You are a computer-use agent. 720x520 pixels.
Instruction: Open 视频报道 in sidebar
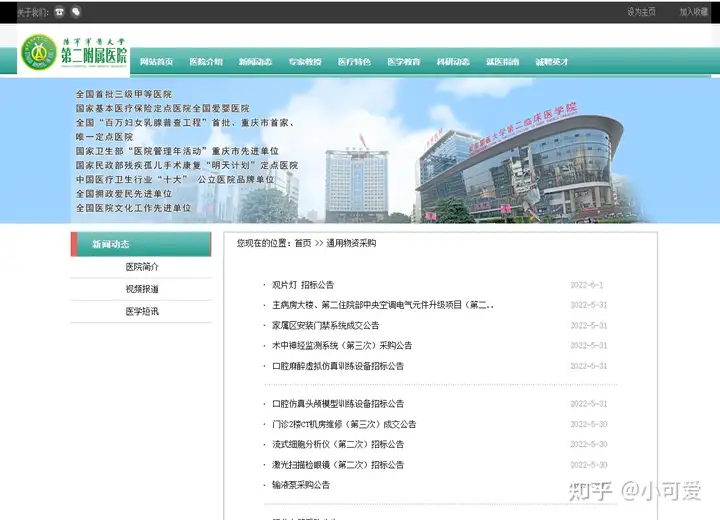(x=142, y=289)
